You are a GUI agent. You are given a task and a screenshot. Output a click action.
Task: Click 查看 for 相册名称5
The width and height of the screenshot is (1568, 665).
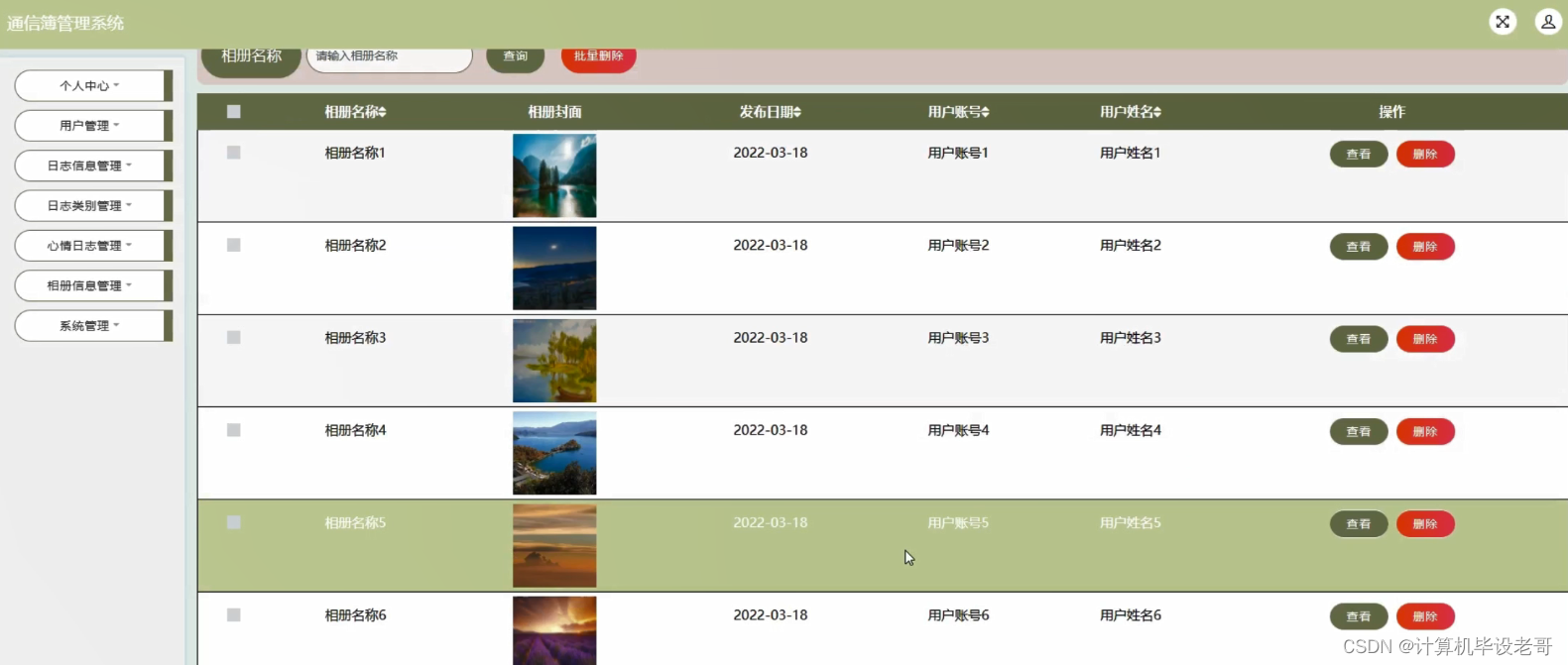click(1359, 524)
